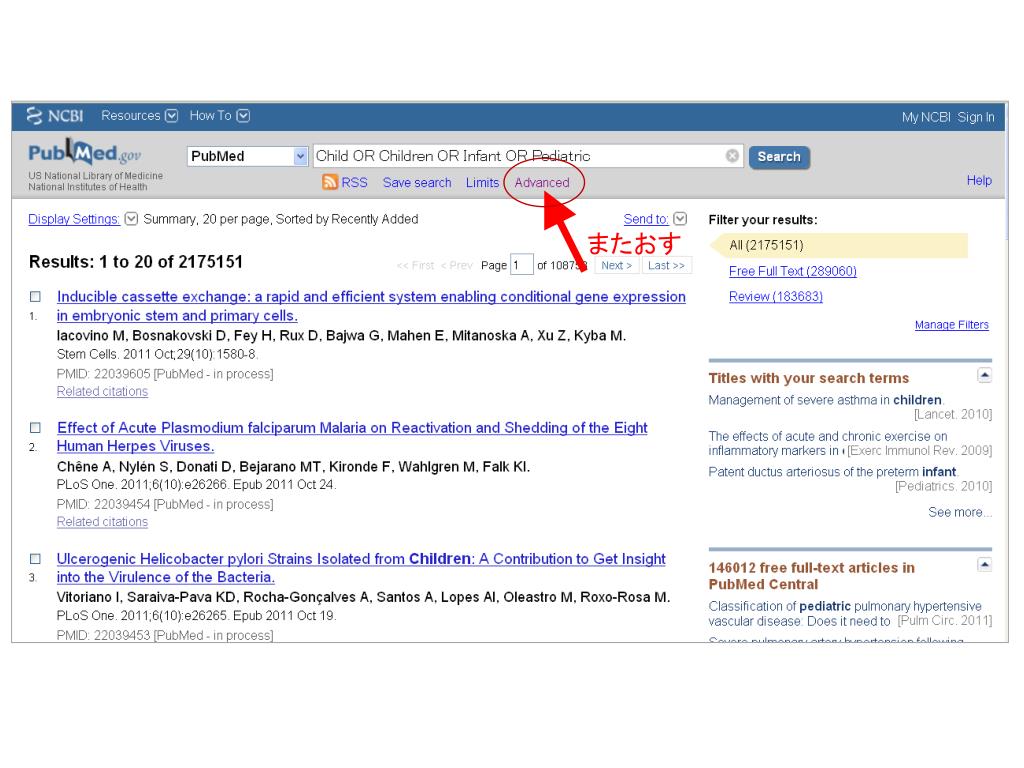Click the orange RSS feed icon
This screenshot has width=1024, height=768.
click(330, 182)
